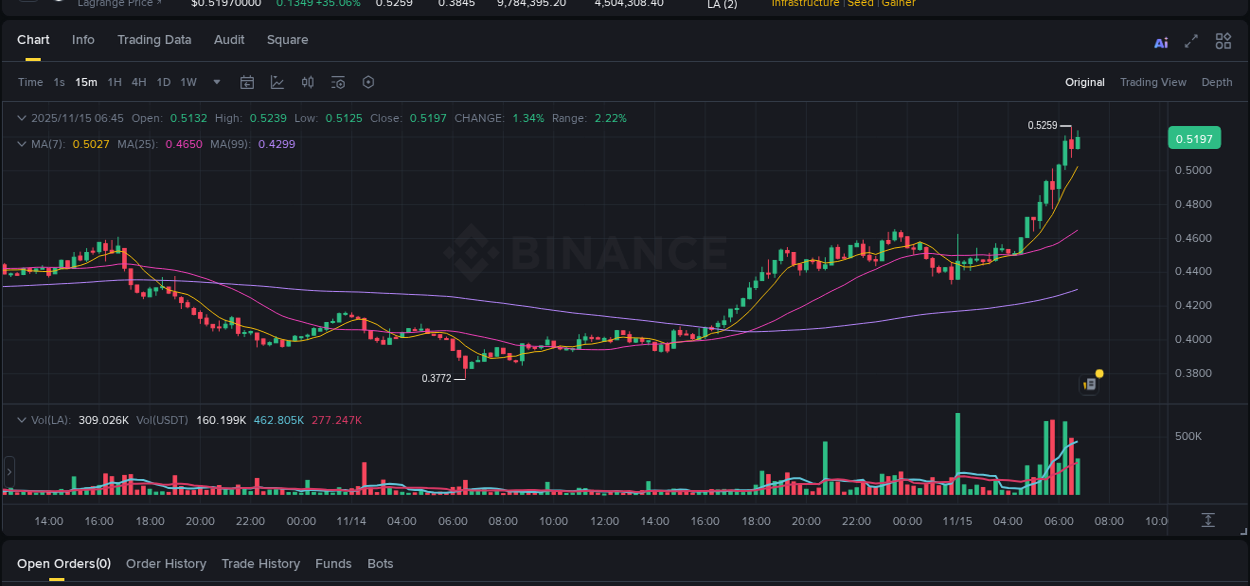Collapse the OHLC price info row

(x=20, y=118)
